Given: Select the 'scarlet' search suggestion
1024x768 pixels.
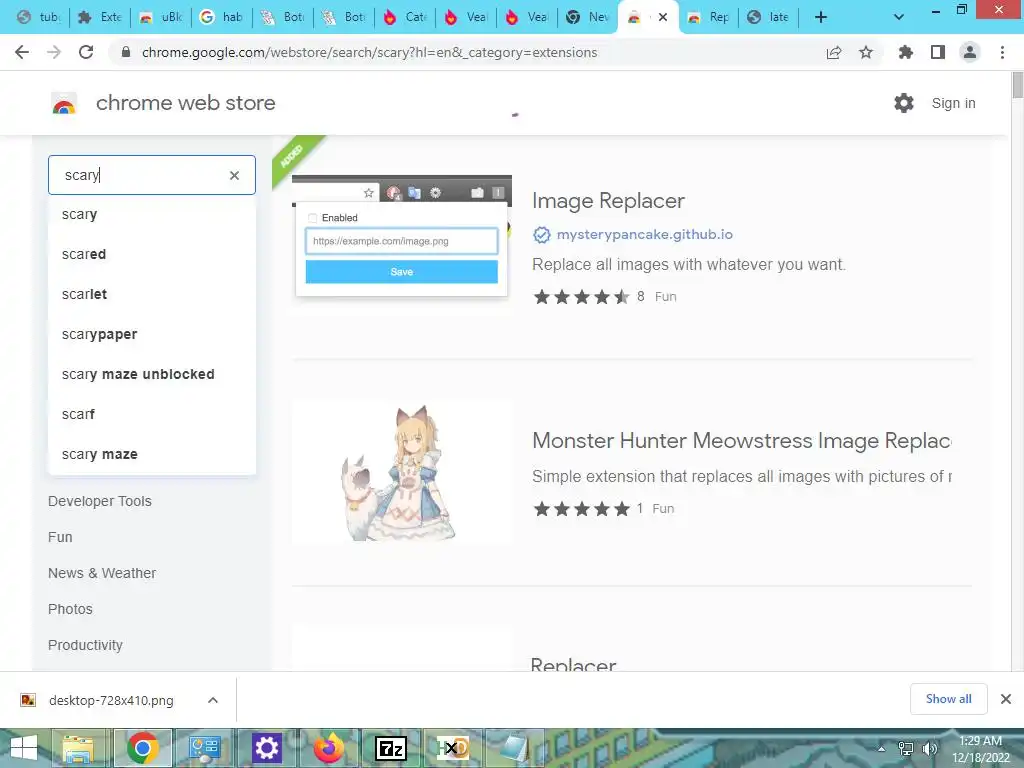Looking at the screenshot, I should pyautogui.click(x=152, y=294).
